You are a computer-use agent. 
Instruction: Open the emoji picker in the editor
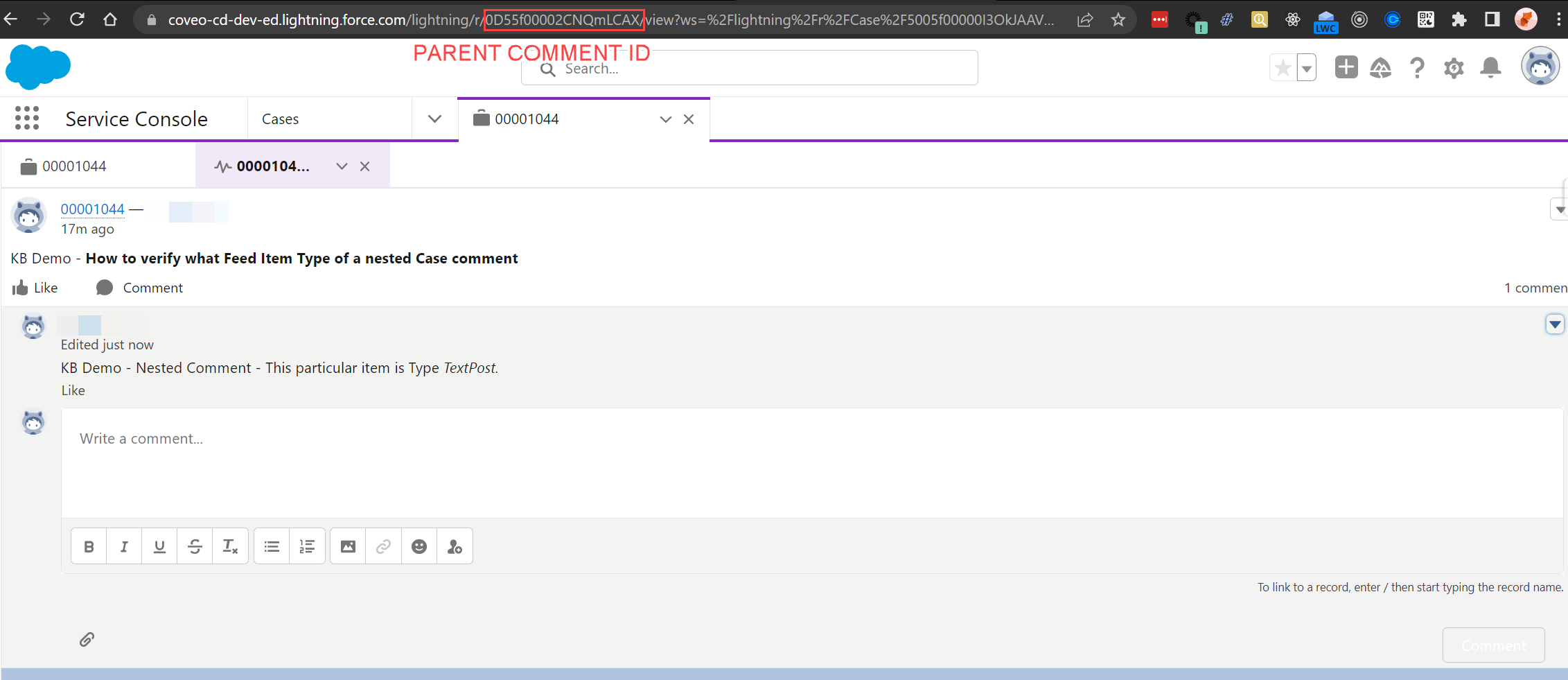[x=419, y=546]
